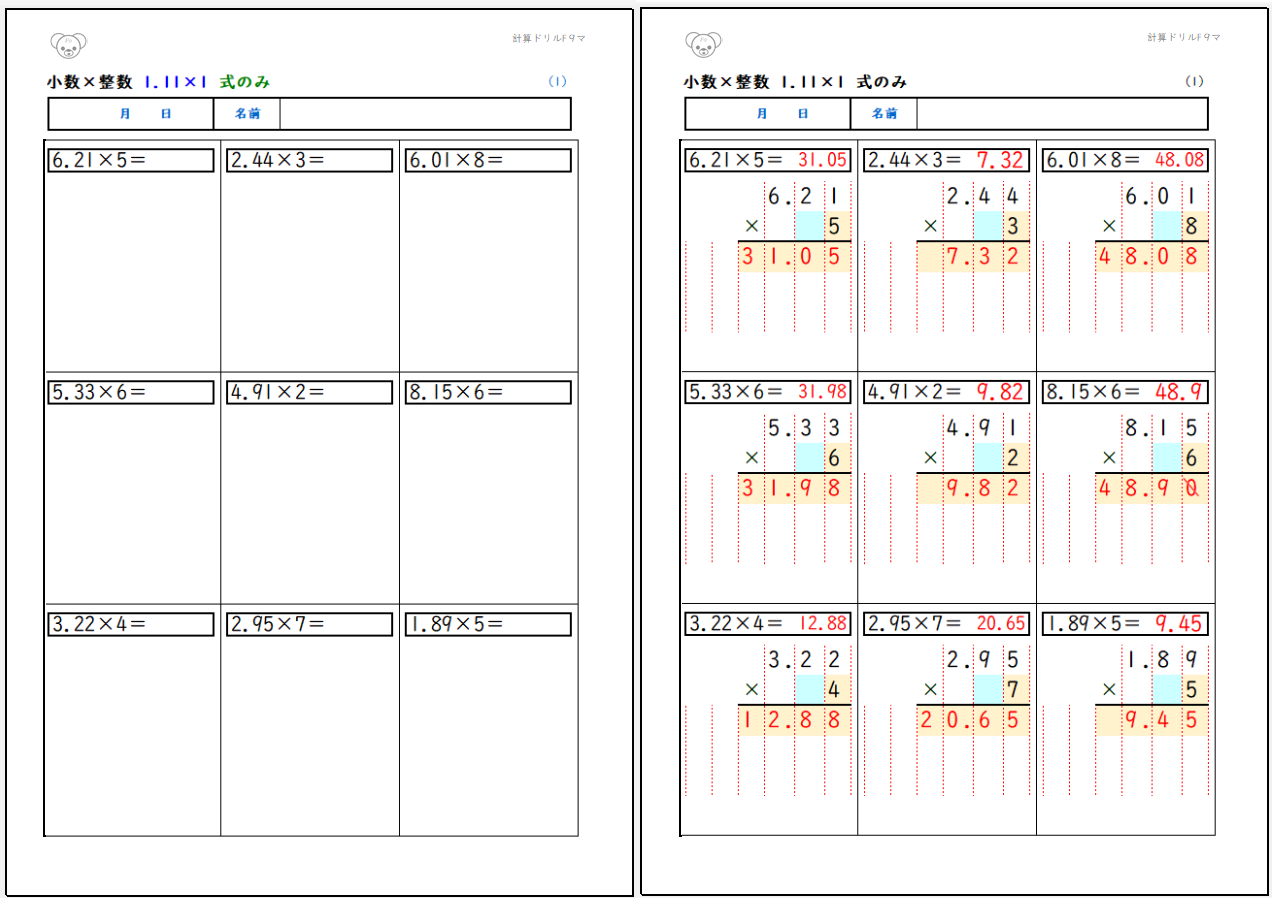Viewport: 1272px width, 898px height.
Task: Select the 月 日 date box on the right page
Action: point(768,114)
